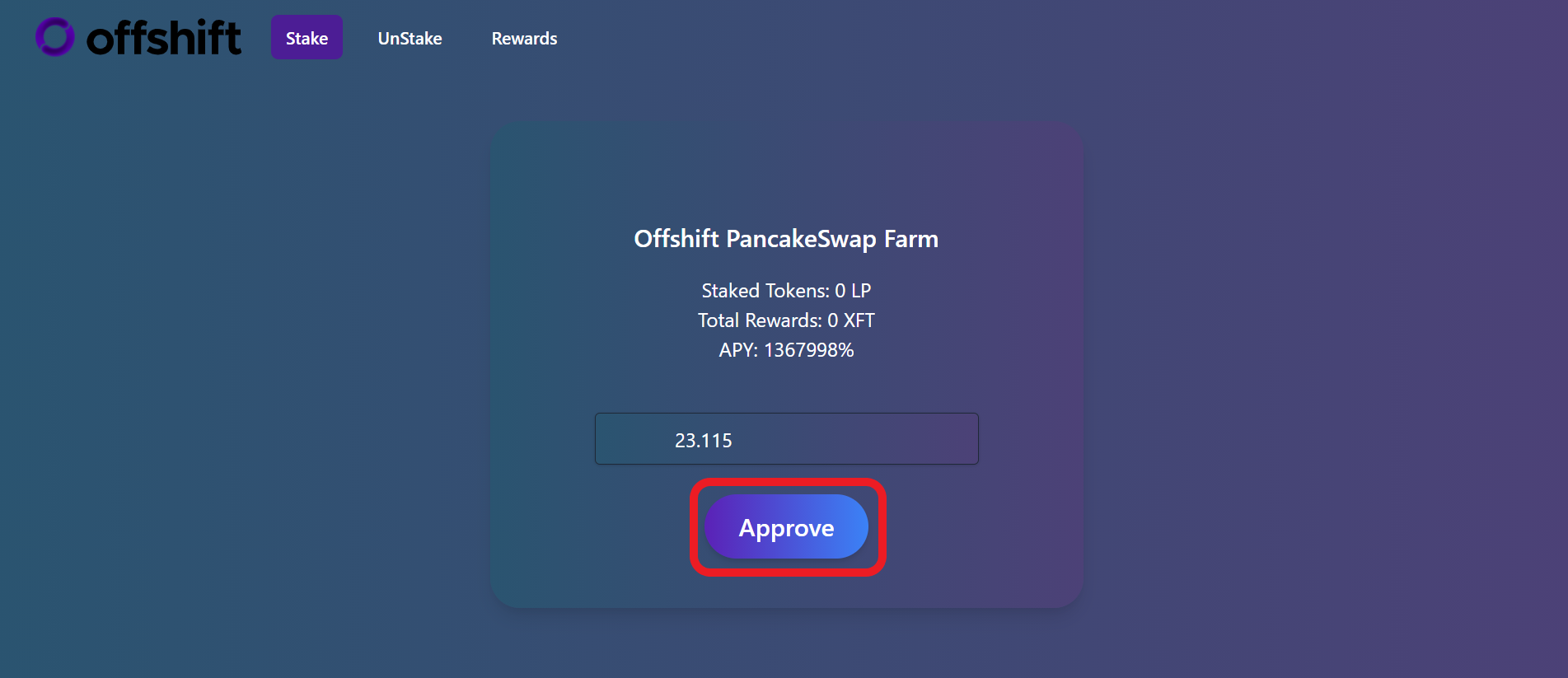The height and width of the screenshot is (678, 1568).
Task: Click the purple ring Offshift logo icon
Action: pyautogui.click(x=55, y=37)
